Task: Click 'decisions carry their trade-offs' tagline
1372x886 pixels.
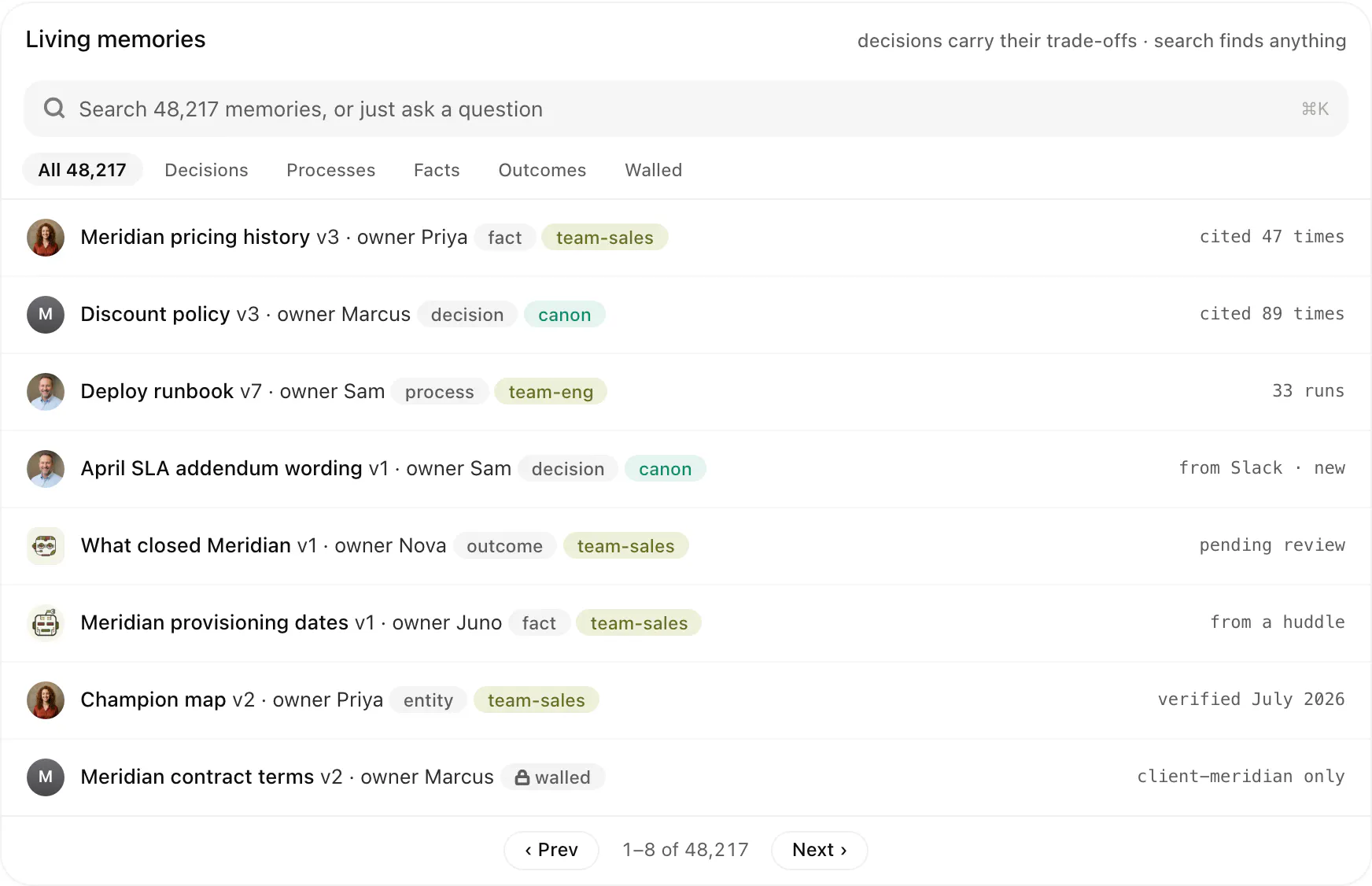Action: pyautogui.click(x=997, y=41)
